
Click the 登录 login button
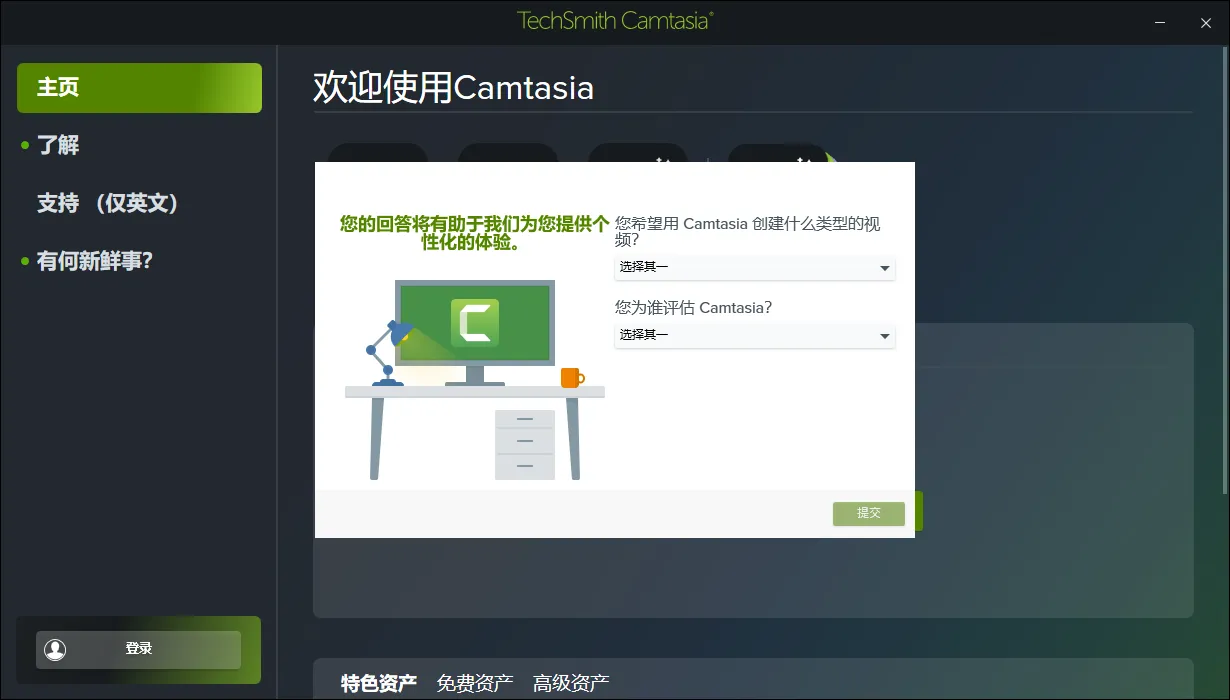click(x=139, y=649)
